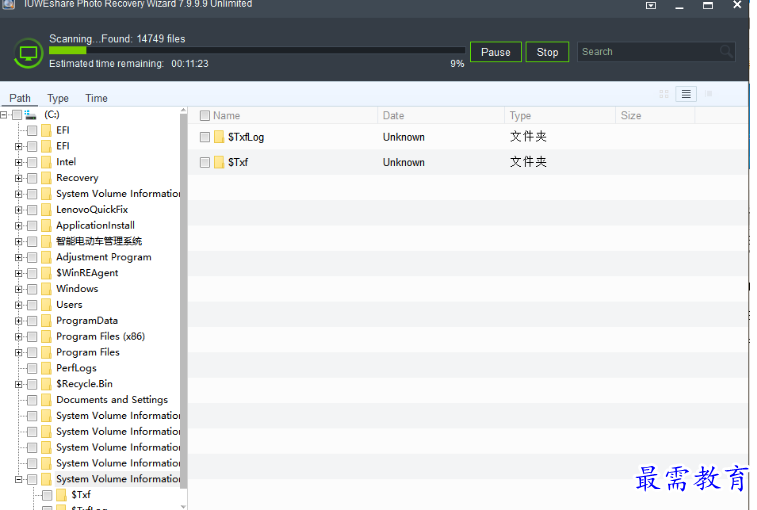Sort by the Type column header

click(x=520, y=115)
